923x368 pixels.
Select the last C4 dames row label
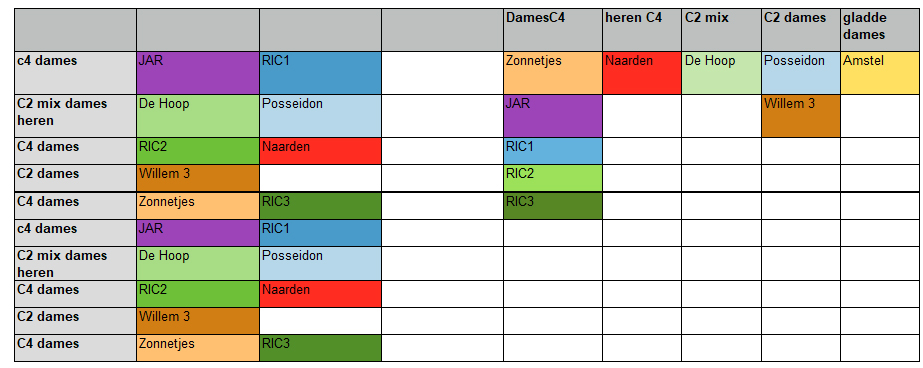point(75,348)
